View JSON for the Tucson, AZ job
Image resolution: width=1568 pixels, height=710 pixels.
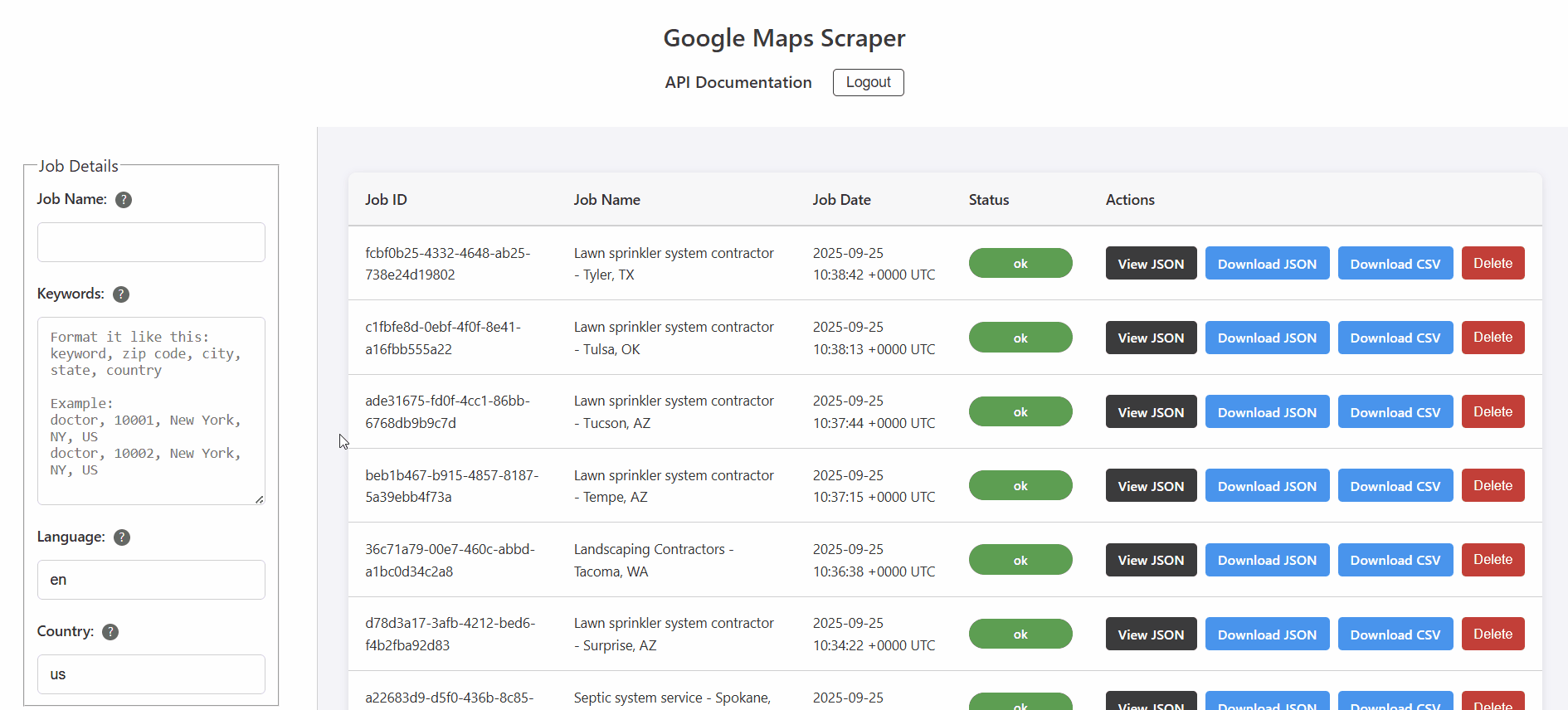[x=1152, y=411]
